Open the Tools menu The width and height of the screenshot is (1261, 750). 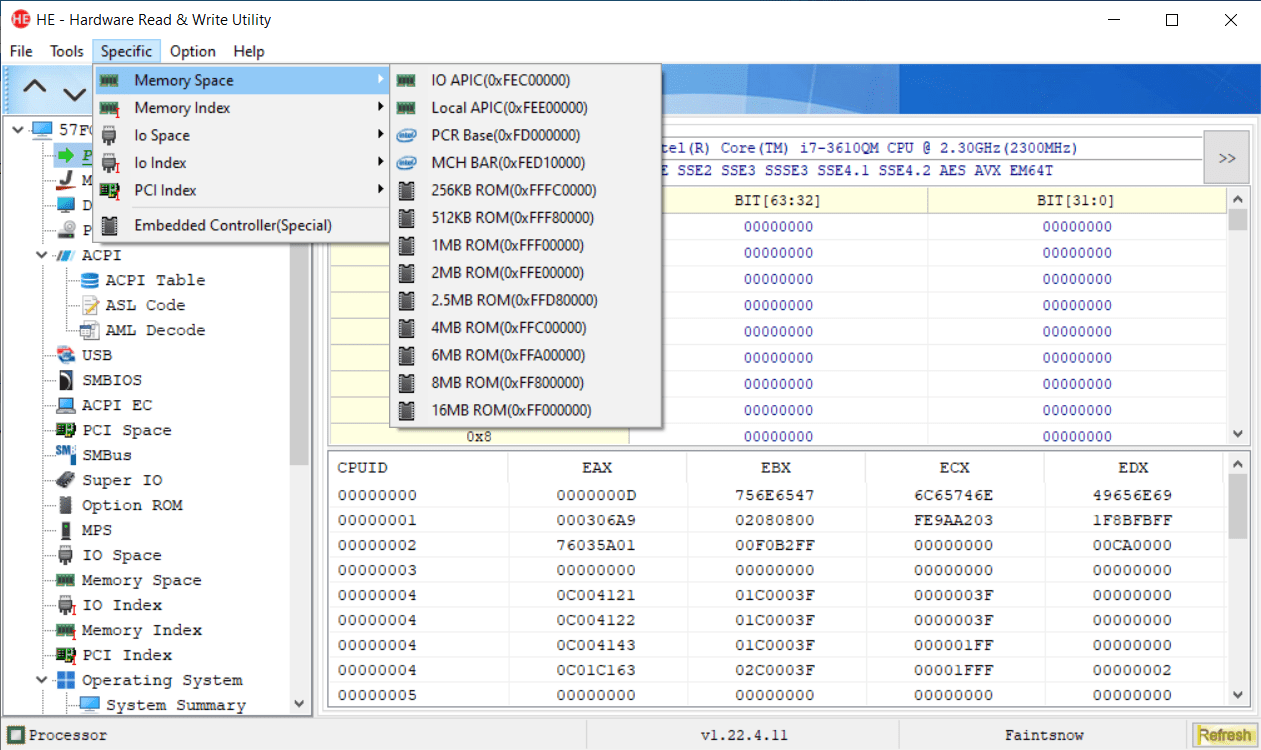point(67,51)
